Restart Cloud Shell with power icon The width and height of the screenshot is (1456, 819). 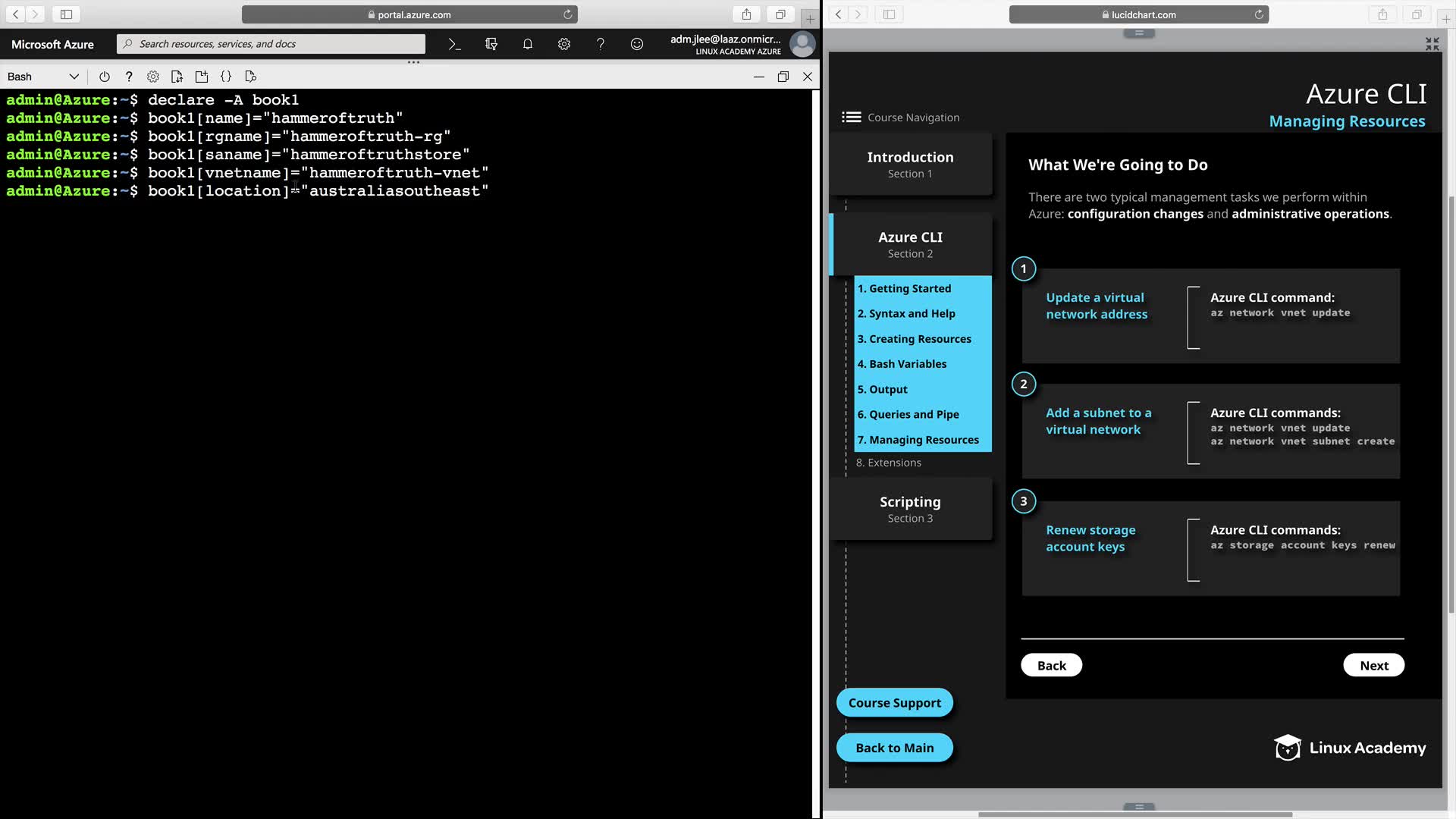click(105, 77)
